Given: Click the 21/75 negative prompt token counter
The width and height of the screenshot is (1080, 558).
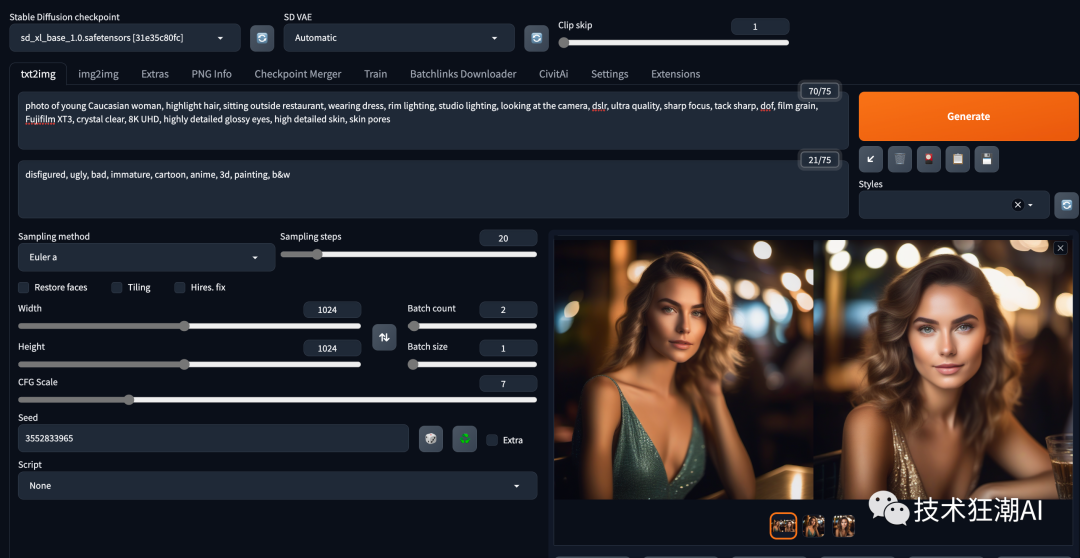Looking at the screenshot, I should coord(820,161).
